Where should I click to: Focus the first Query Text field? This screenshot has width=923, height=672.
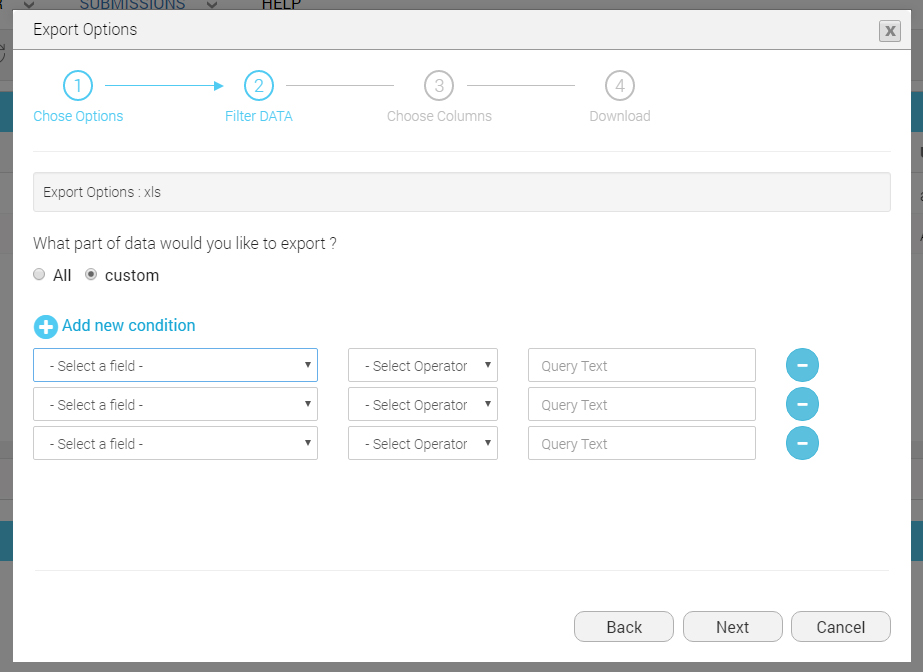tap(641, 366)
